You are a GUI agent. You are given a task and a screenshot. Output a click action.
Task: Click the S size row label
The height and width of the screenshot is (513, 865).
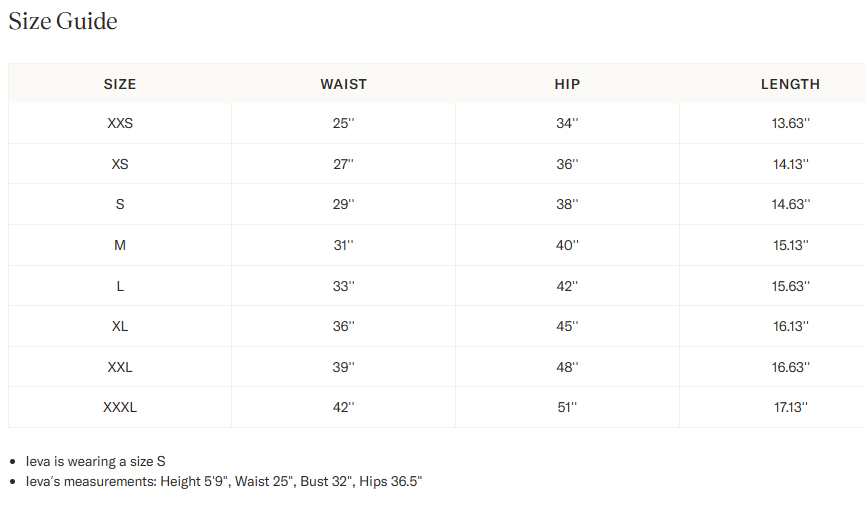(120, 205)
